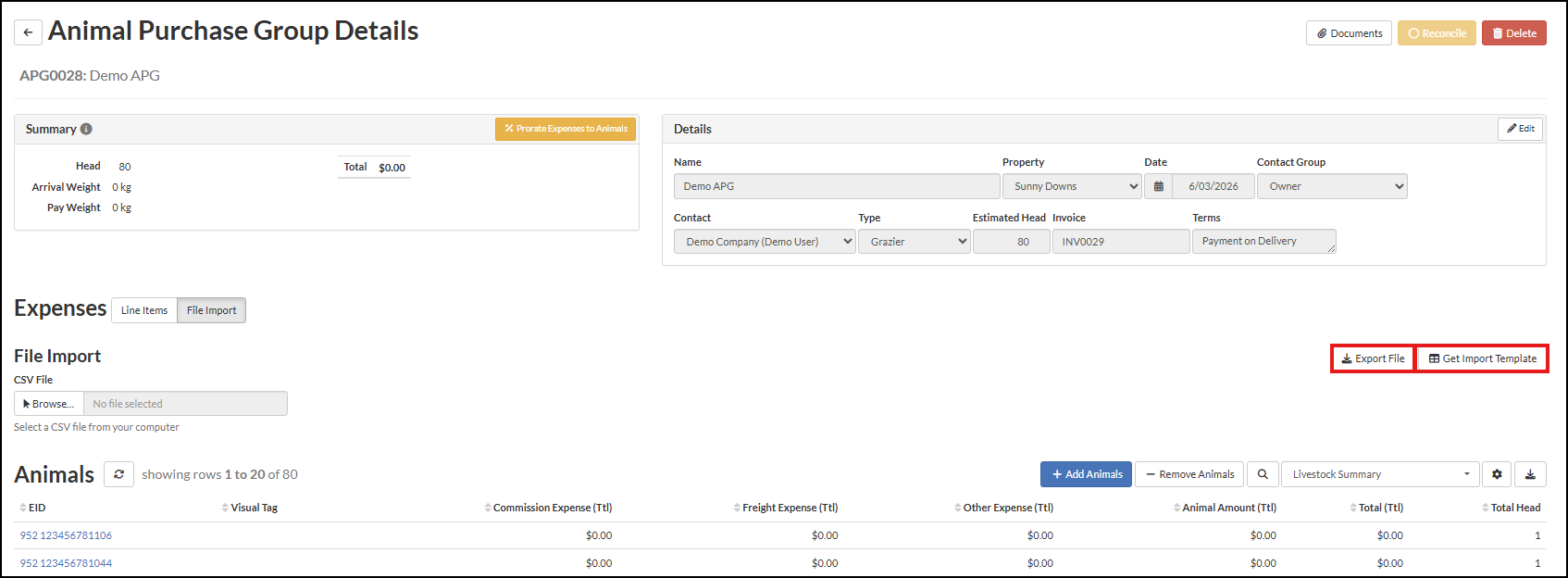Click Get Import Template button
1568x578 pixels.
1482,358
